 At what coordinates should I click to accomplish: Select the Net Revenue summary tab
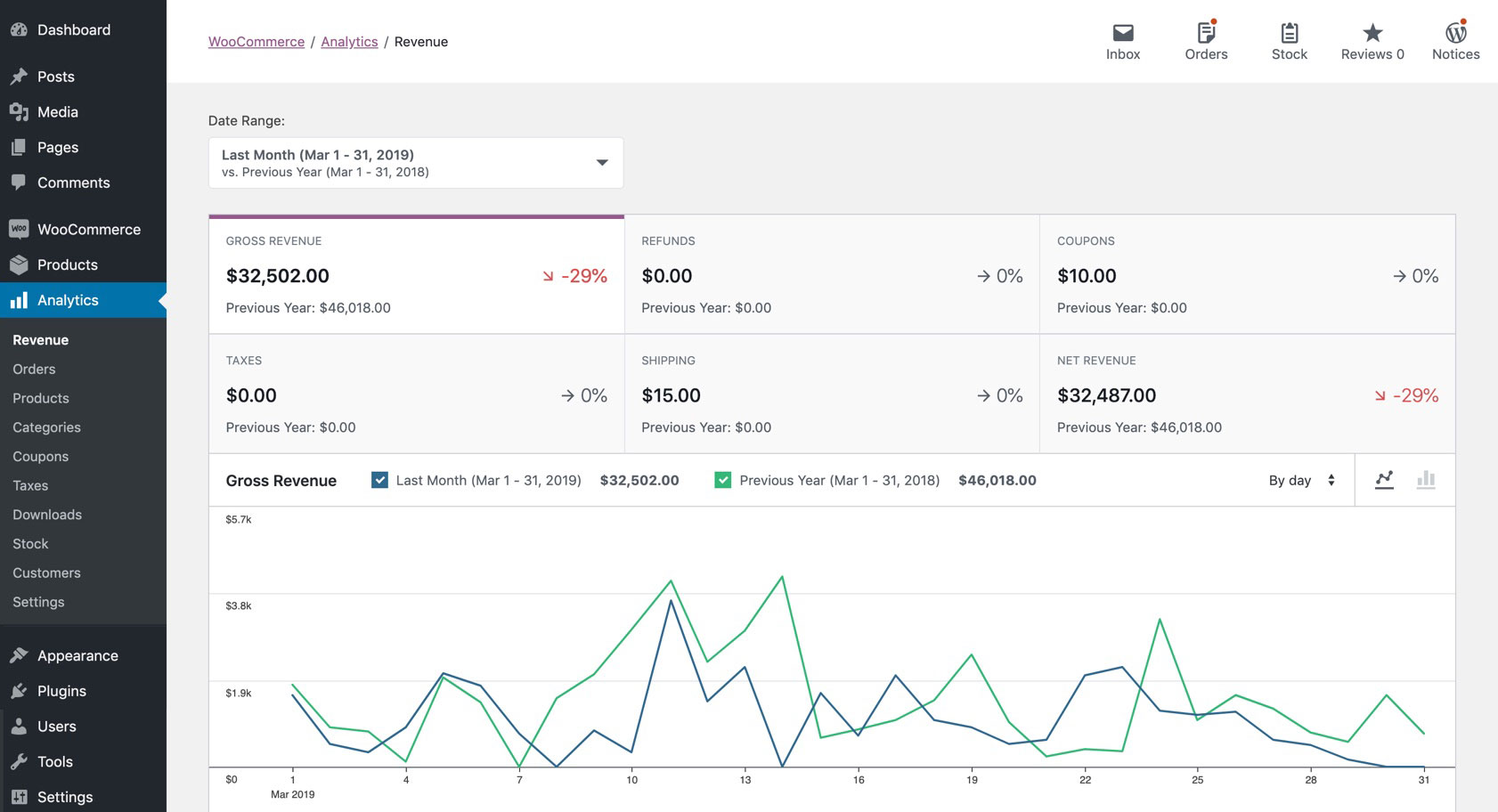(x=1247, y=394)
